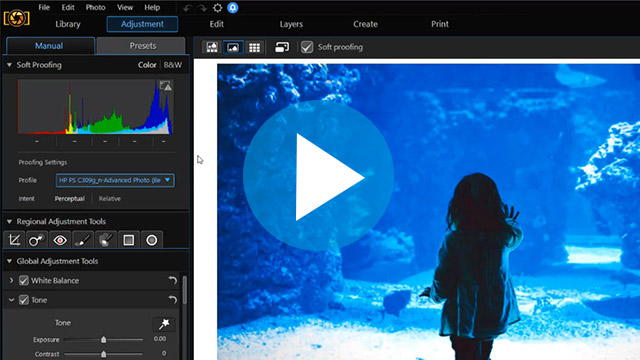Select the Crop and Straighten tool
Screen dimensions: 640x360
(14, 240)
